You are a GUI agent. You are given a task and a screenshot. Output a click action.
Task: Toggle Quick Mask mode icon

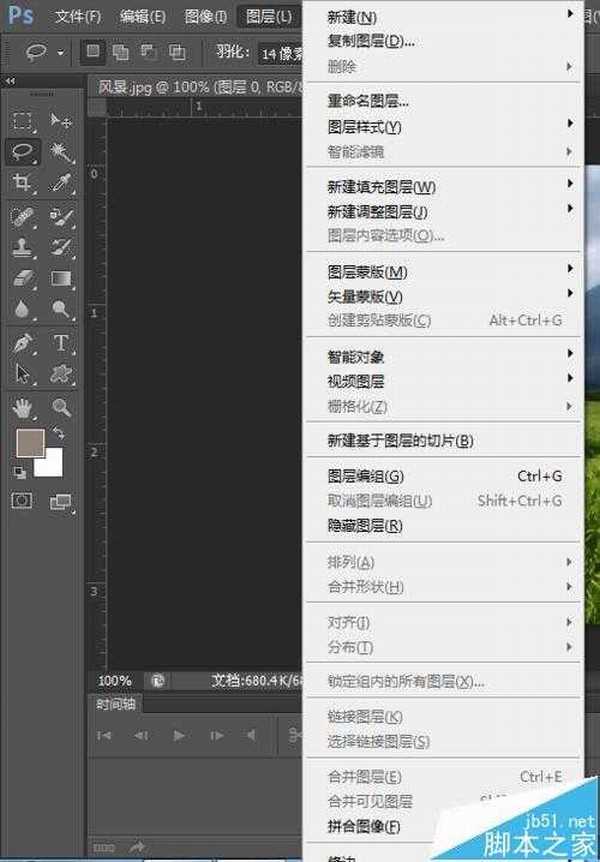22,500
